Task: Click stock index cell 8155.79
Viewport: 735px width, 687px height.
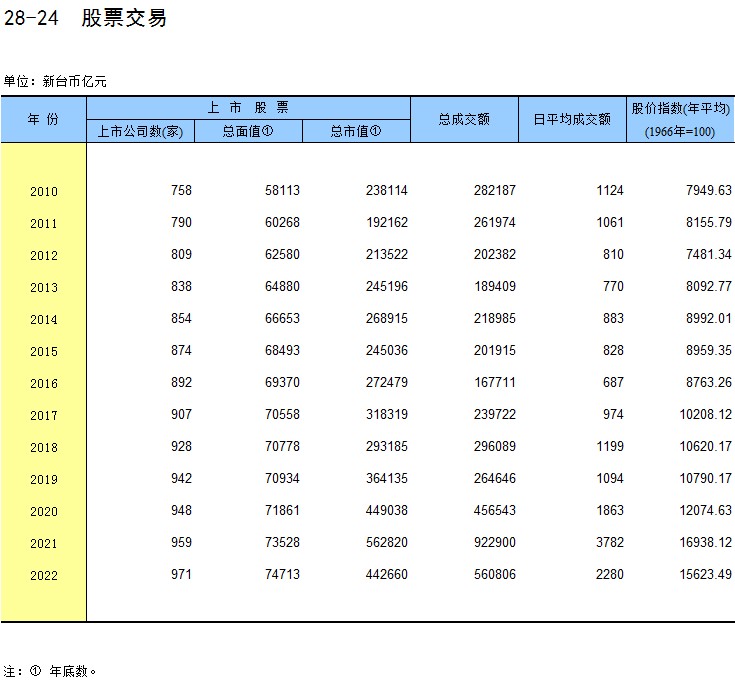Action: point(709,222)
